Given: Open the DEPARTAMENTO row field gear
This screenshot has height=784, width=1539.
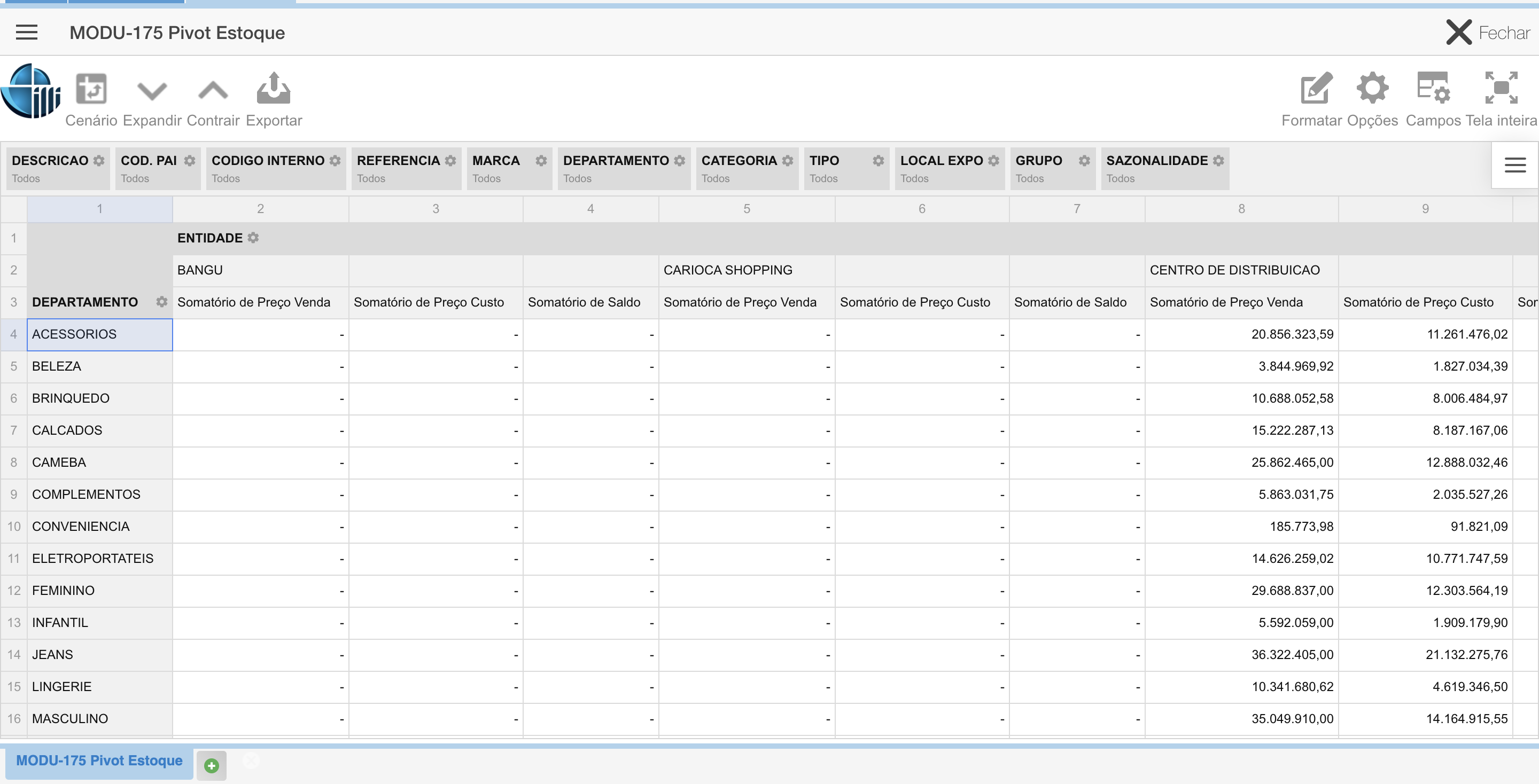Looking at the screenshot, I should tap(161, 302).
